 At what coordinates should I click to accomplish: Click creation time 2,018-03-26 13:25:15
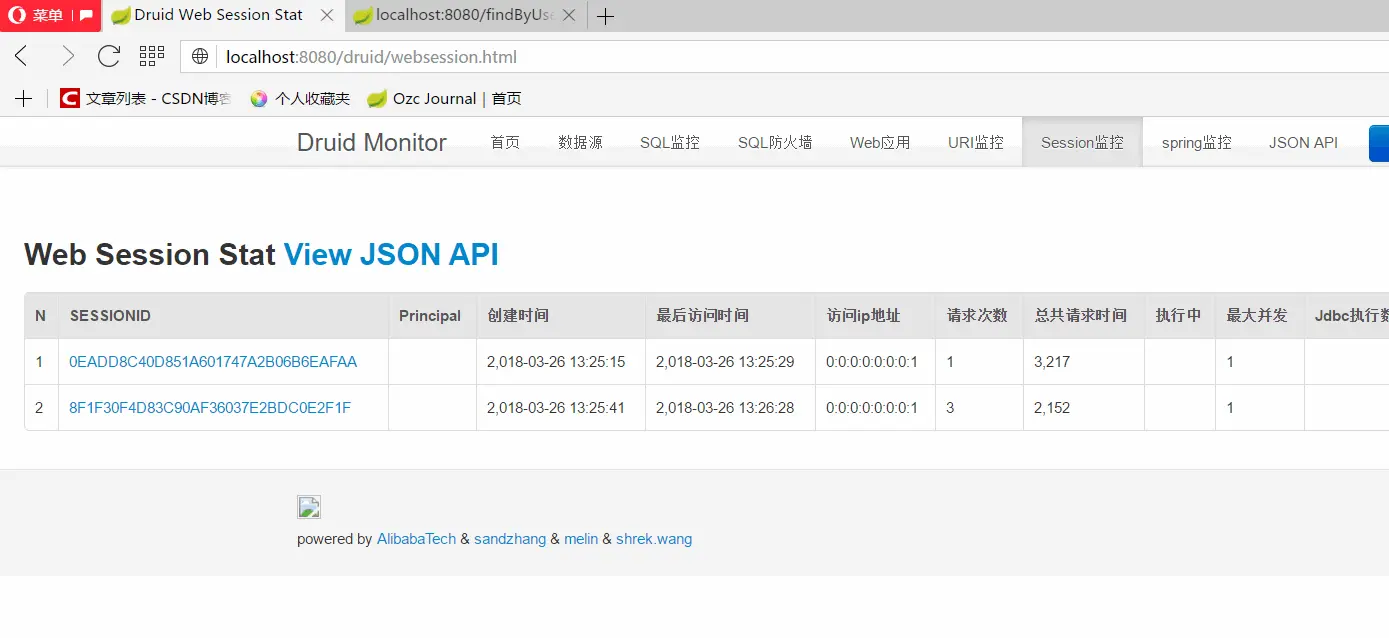click(556, 362)
